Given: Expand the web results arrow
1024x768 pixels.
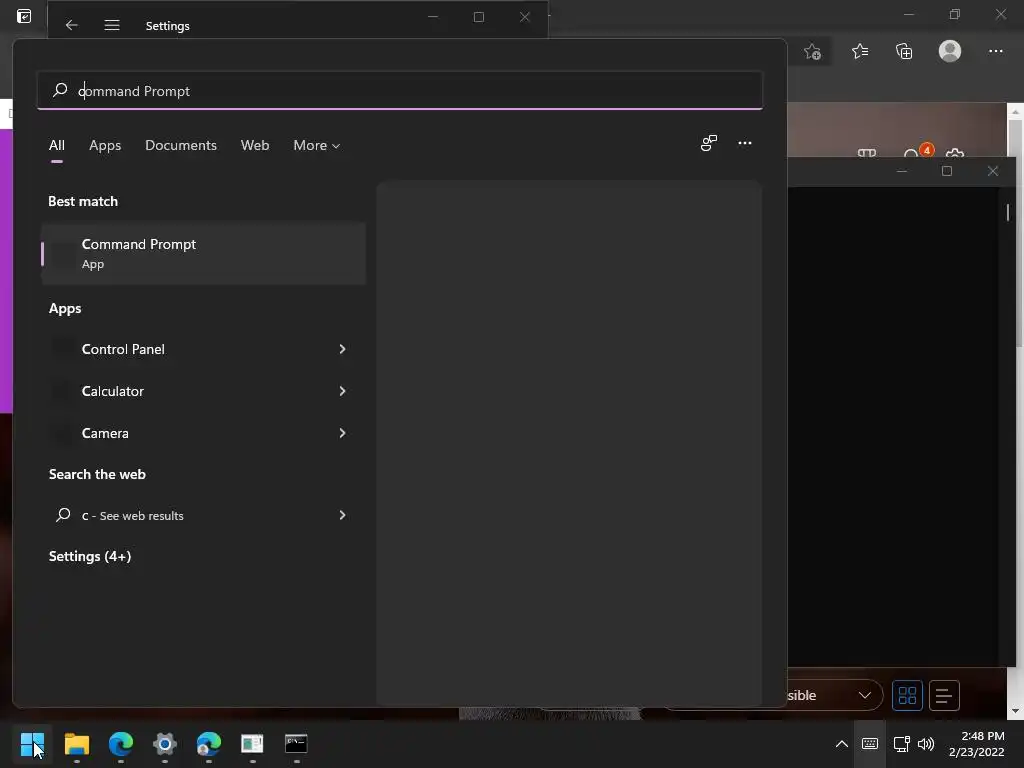Looking at the screenshot, I should (x=342, y=515).
